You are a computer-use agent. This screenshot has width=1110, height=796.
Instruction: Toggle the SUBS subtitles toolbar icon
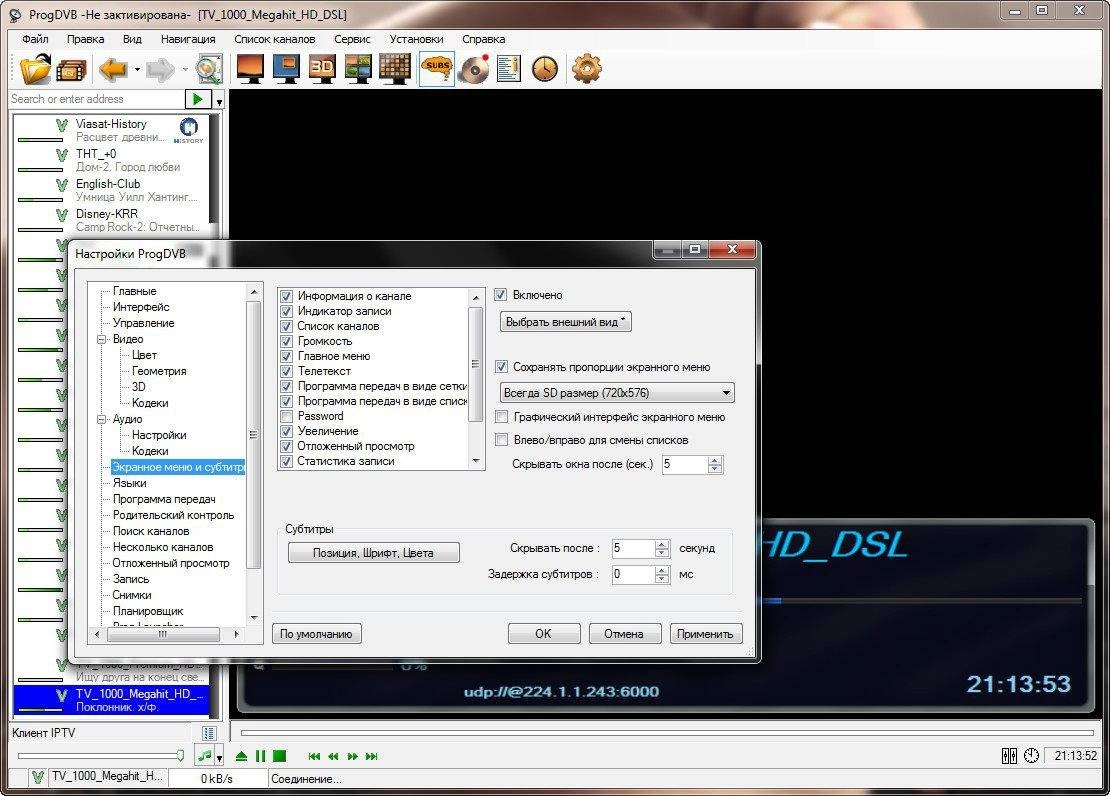tap(437, 69)
